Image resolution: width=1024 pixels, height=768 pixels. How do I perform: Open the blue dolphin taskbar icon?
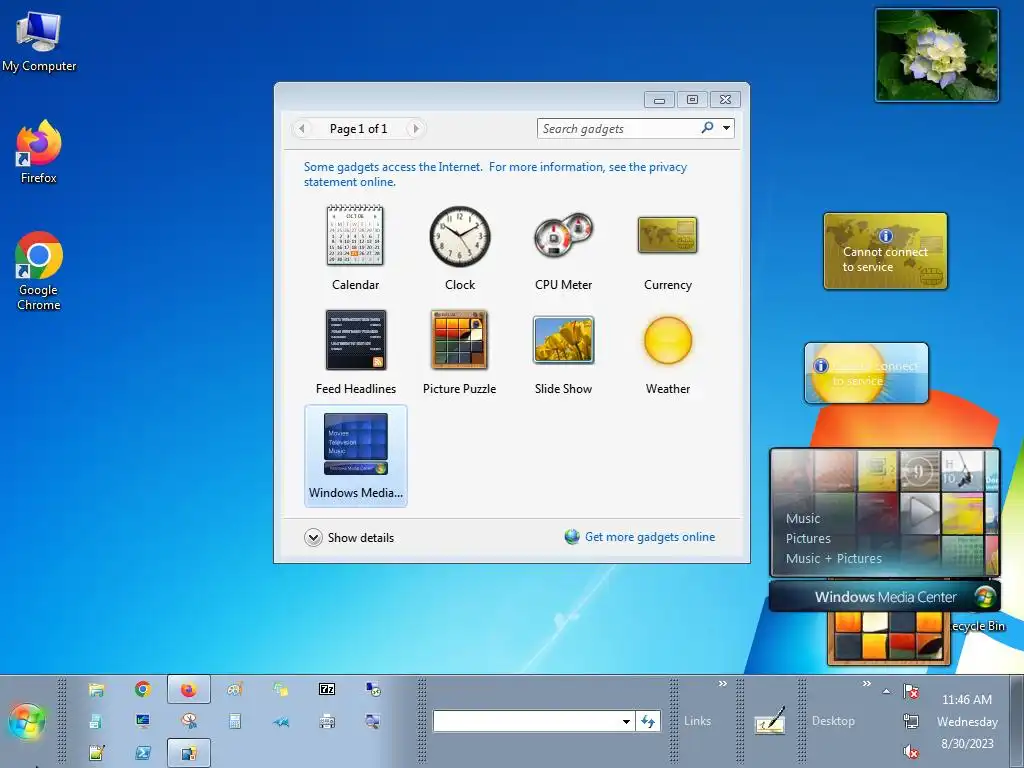281,721
